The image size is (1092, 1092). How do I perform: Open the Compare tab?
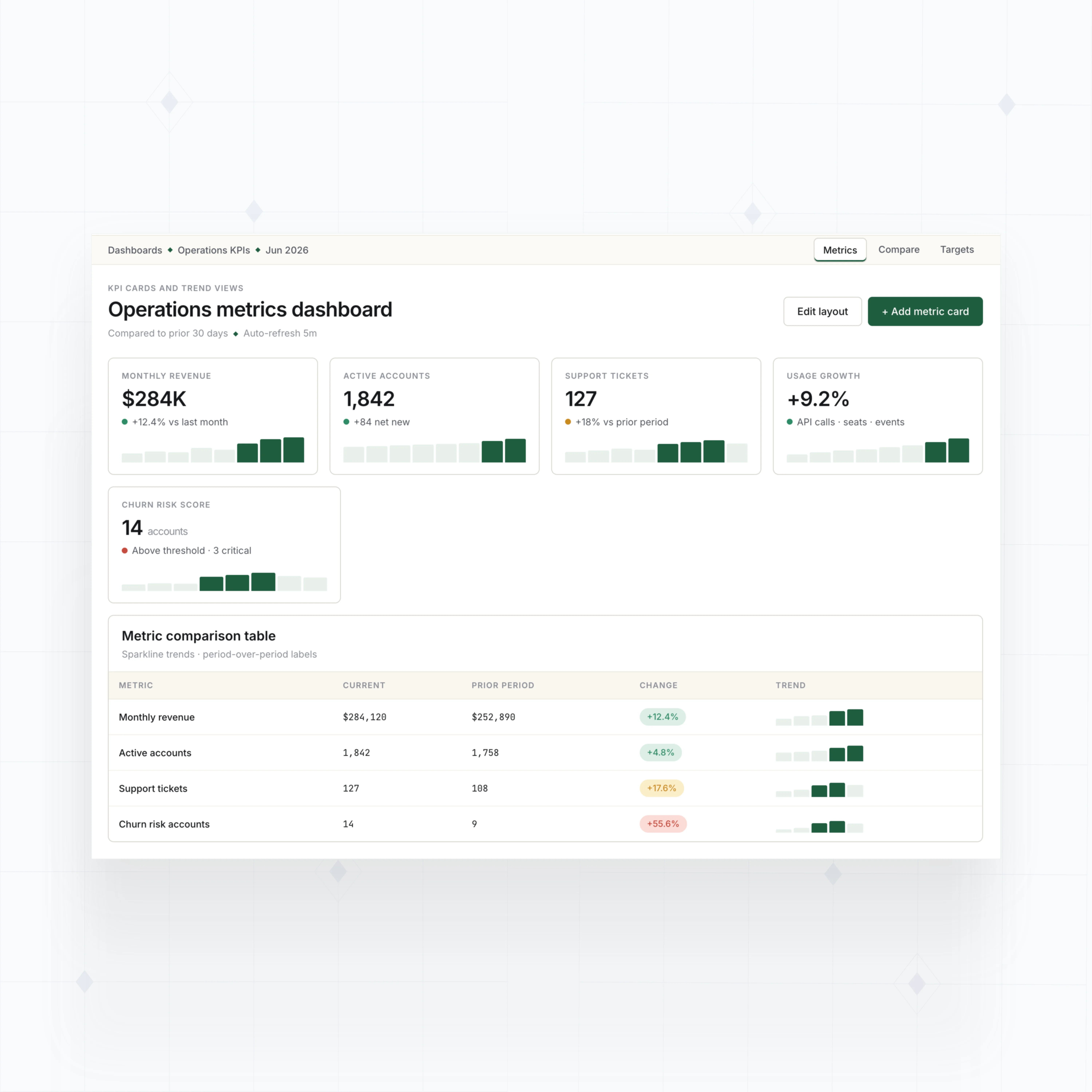click(x=899, y=250)
